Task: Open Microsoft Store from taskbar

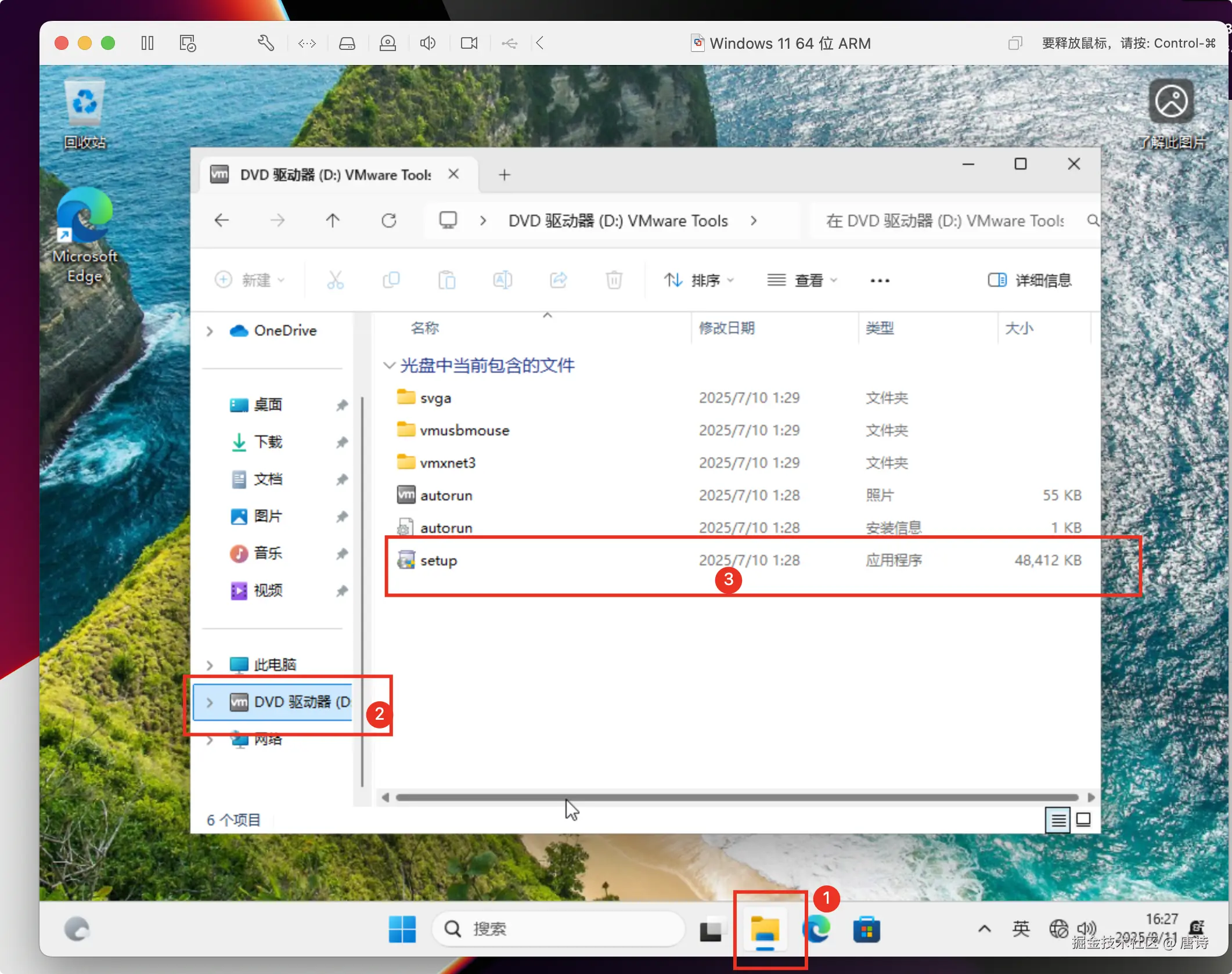Action: [866, 929]
